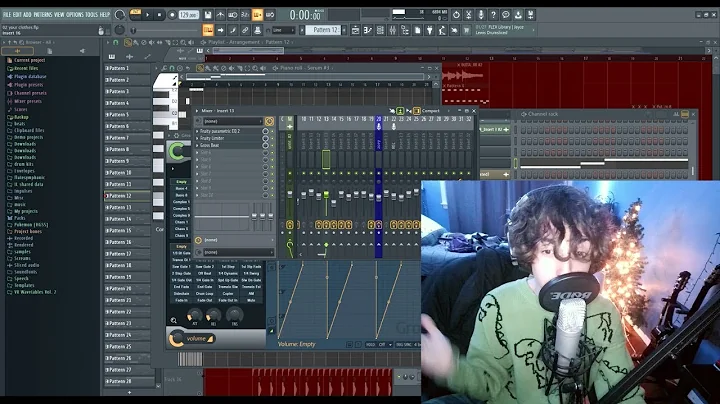Click the stamp icon in the top toolbar
Viewport: 720px width, 404px height.
258,30
